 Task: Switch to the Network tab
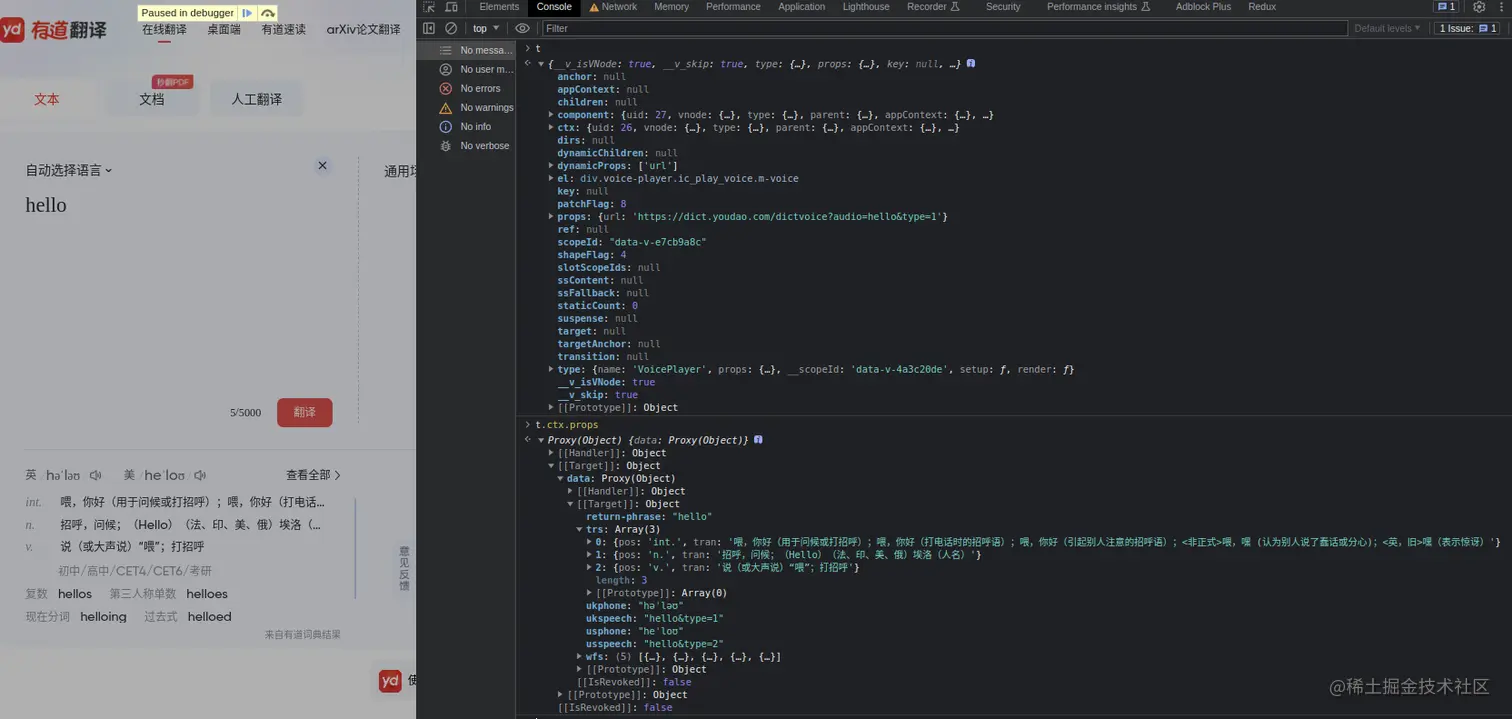coord(613,7)
